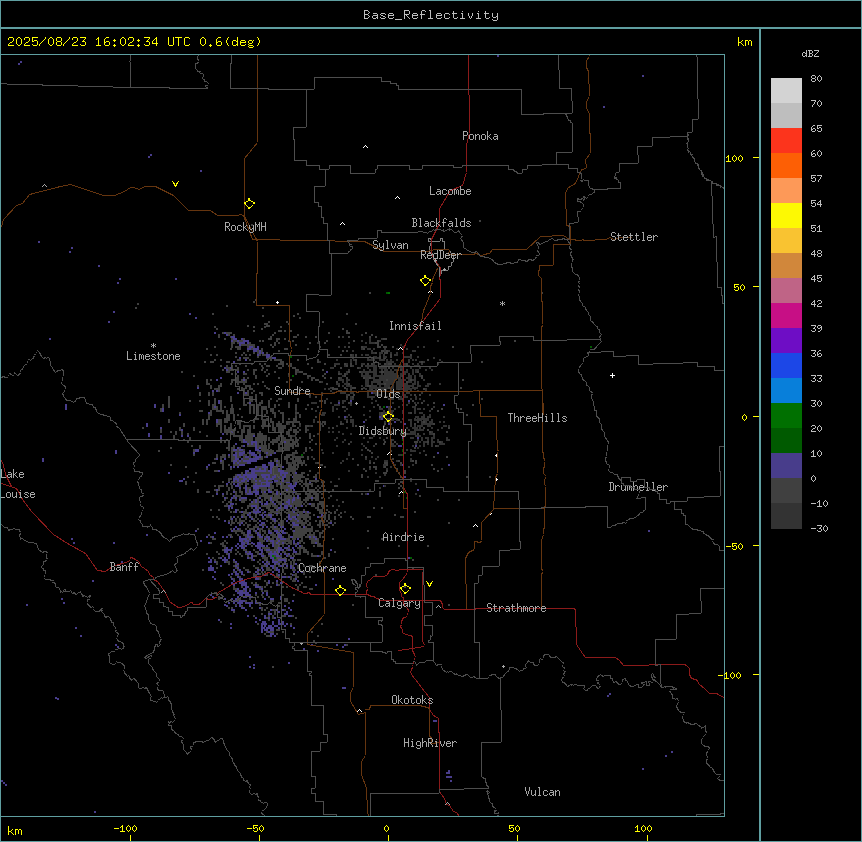Click the asterisk marker east of Innisfail
The height and width of the screenshot is (842, 862).
pyautogui.click(x=502, y=303)
